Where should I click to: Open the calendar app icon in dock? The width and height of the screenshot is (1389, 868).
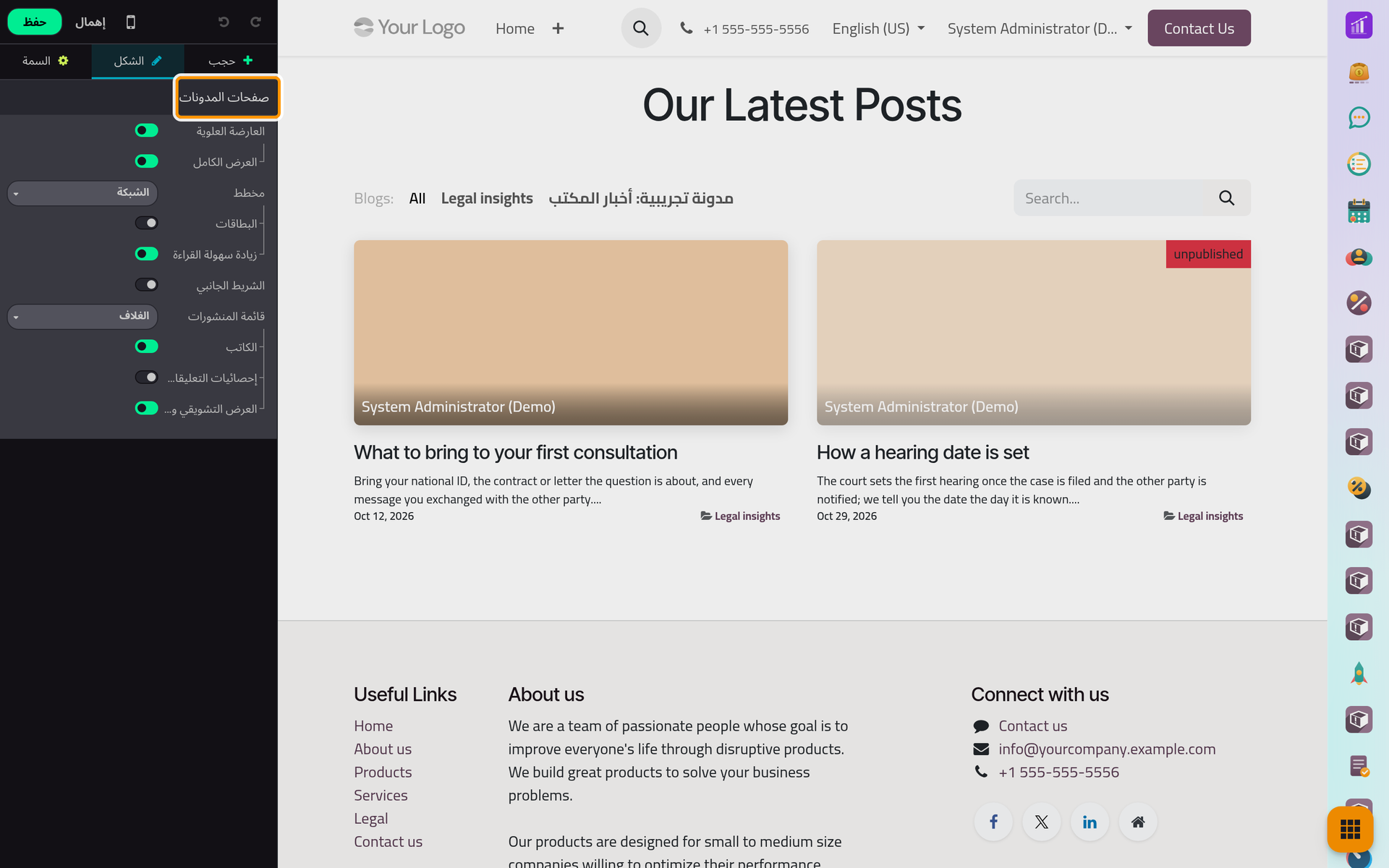click(x=1359, y=210)
